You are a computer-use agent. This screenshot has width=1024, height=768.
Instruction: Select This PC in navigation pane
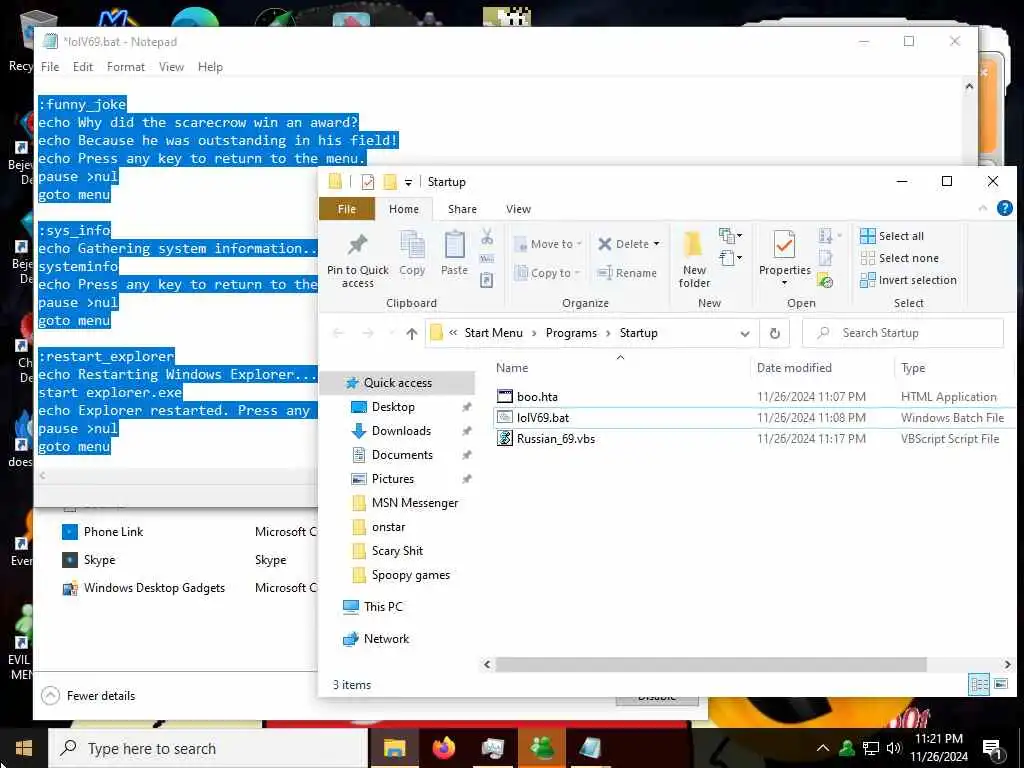(x=383, y=607)
